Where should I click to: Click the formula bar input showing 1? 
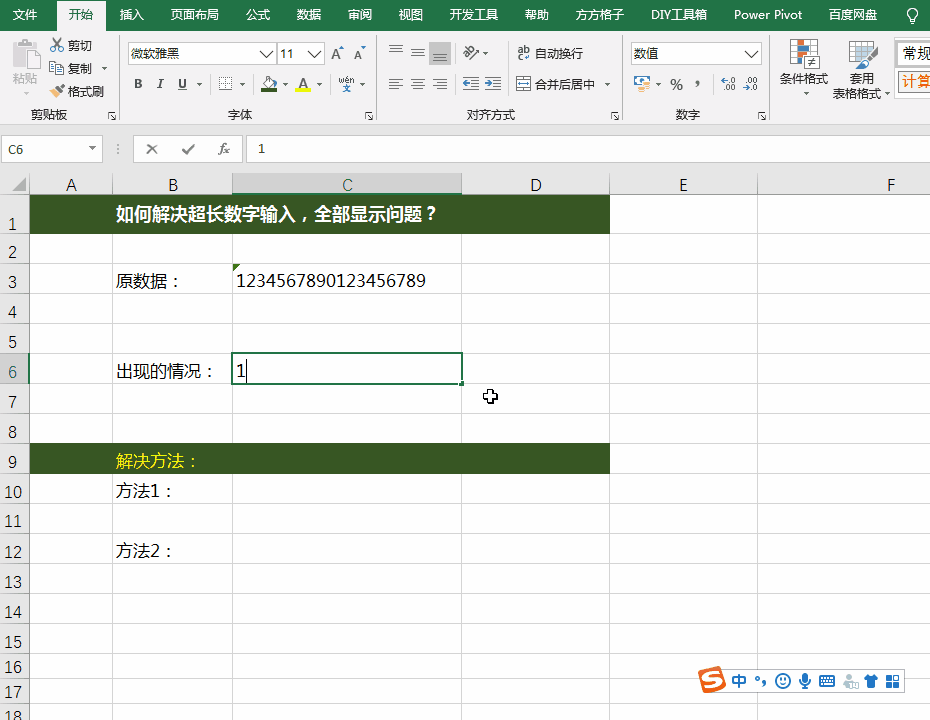point(587,149)
